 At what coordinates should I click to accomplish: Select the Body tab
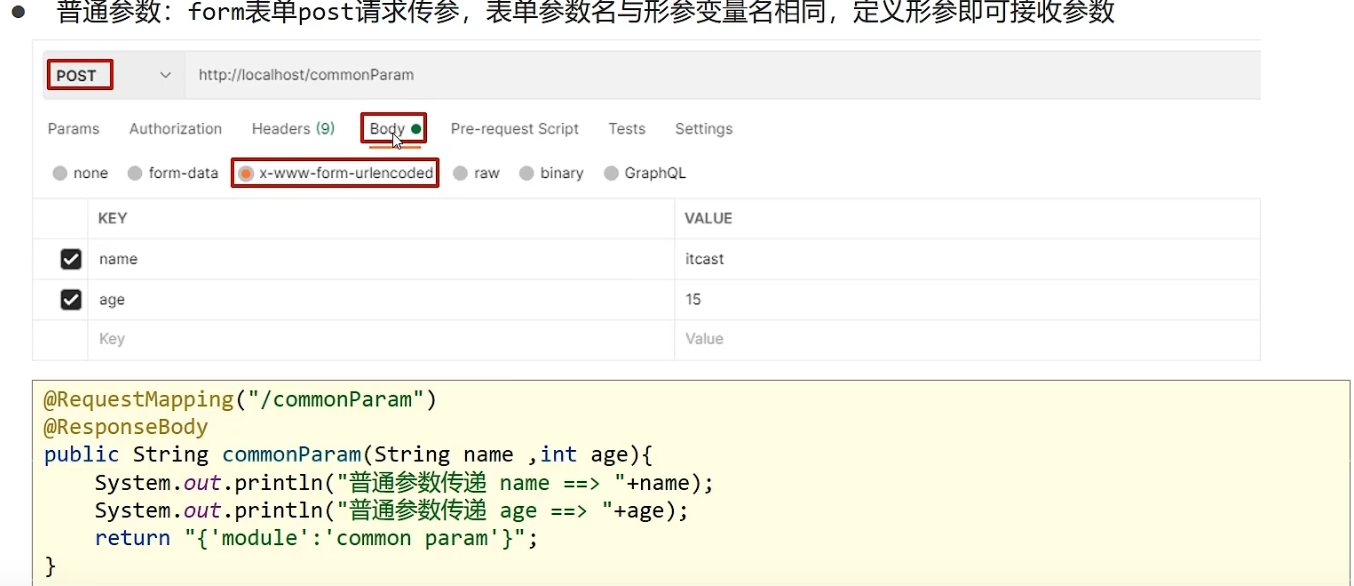tap(394, 129)
